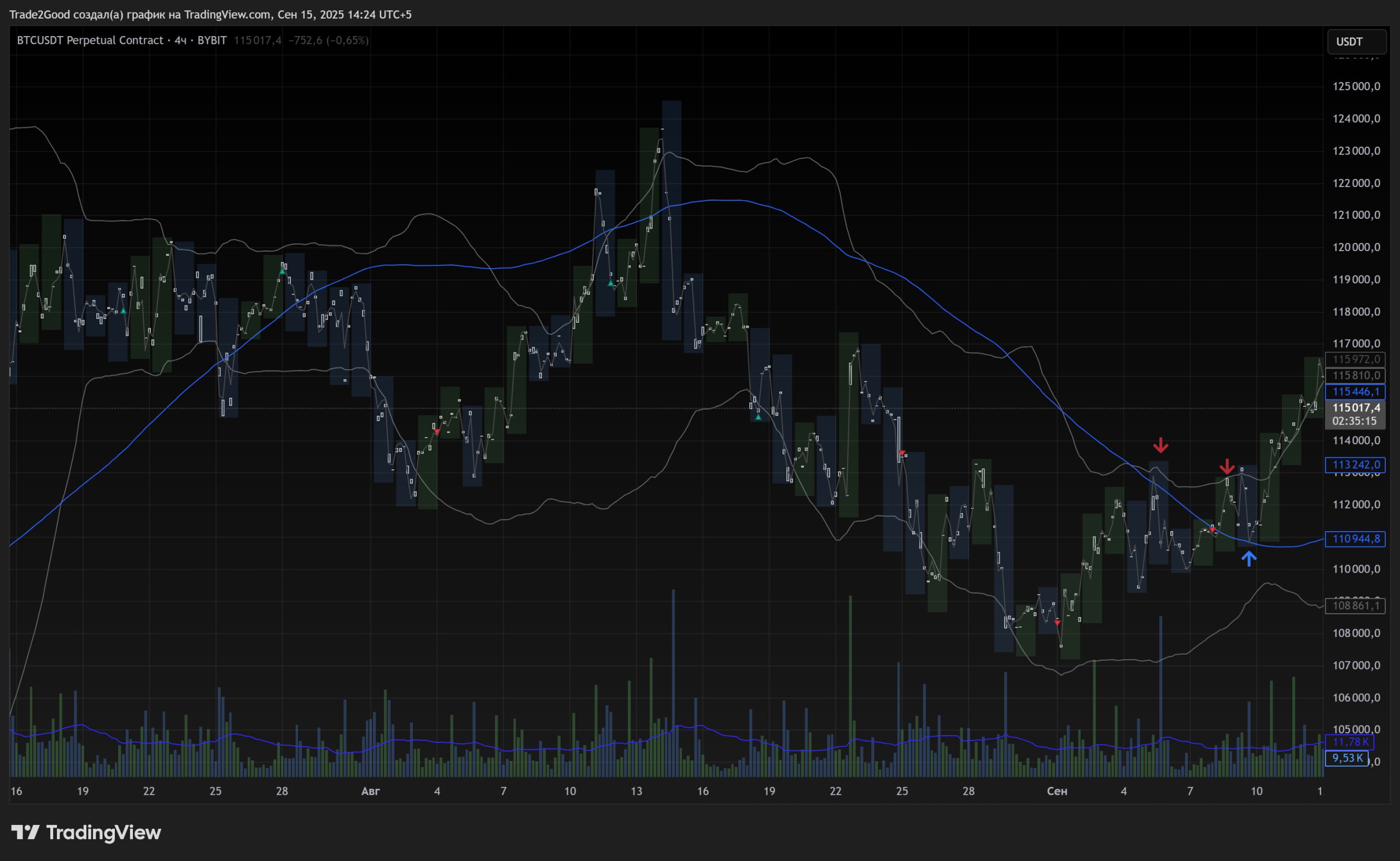The height and width of the screenshot is (861, 1400).
Task: Click the blue up arrow annotation
Action: [1249, 558]
